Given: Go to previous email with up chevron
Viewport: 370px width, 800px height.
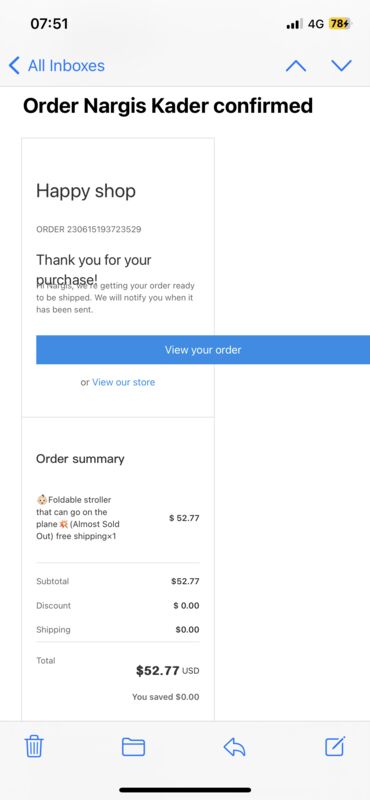Looking at the screenshot, I should coord(296,66).
